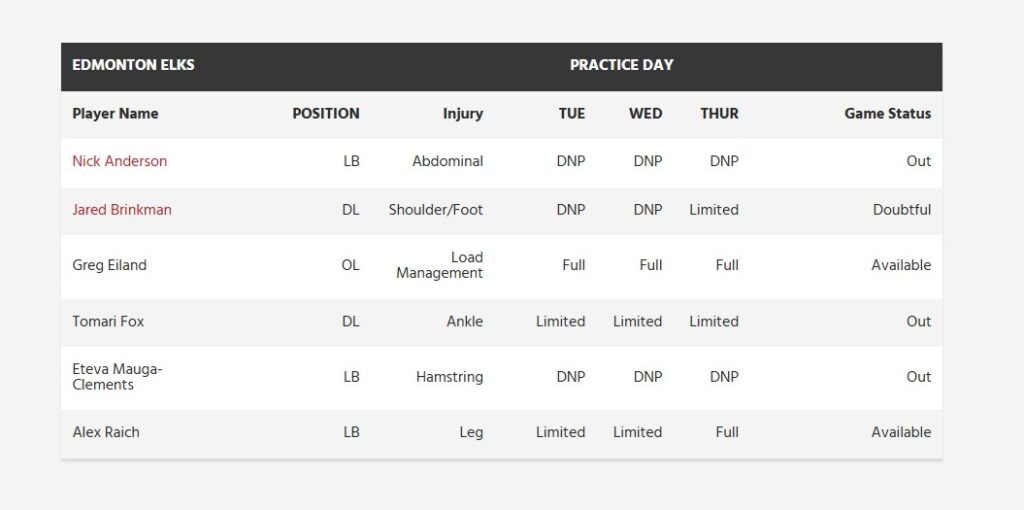Open Jared Brinkman player link
The image size is (1024, 510).
click(x=122, y=210)
